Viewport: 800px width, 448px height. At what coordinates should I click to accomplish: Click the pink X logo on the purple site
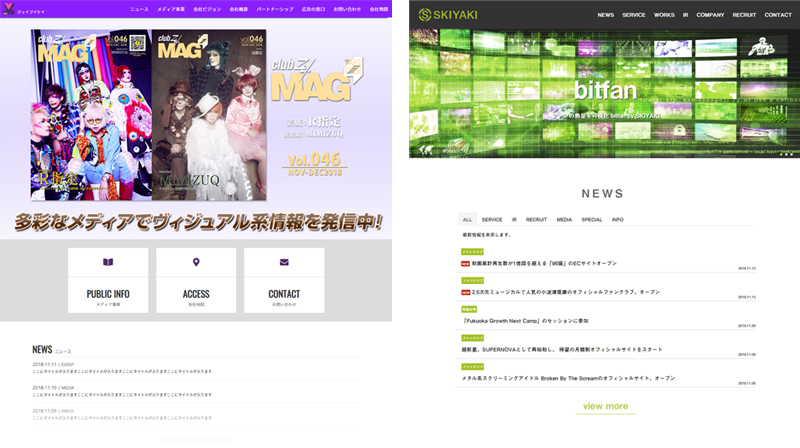coord(8,8)
